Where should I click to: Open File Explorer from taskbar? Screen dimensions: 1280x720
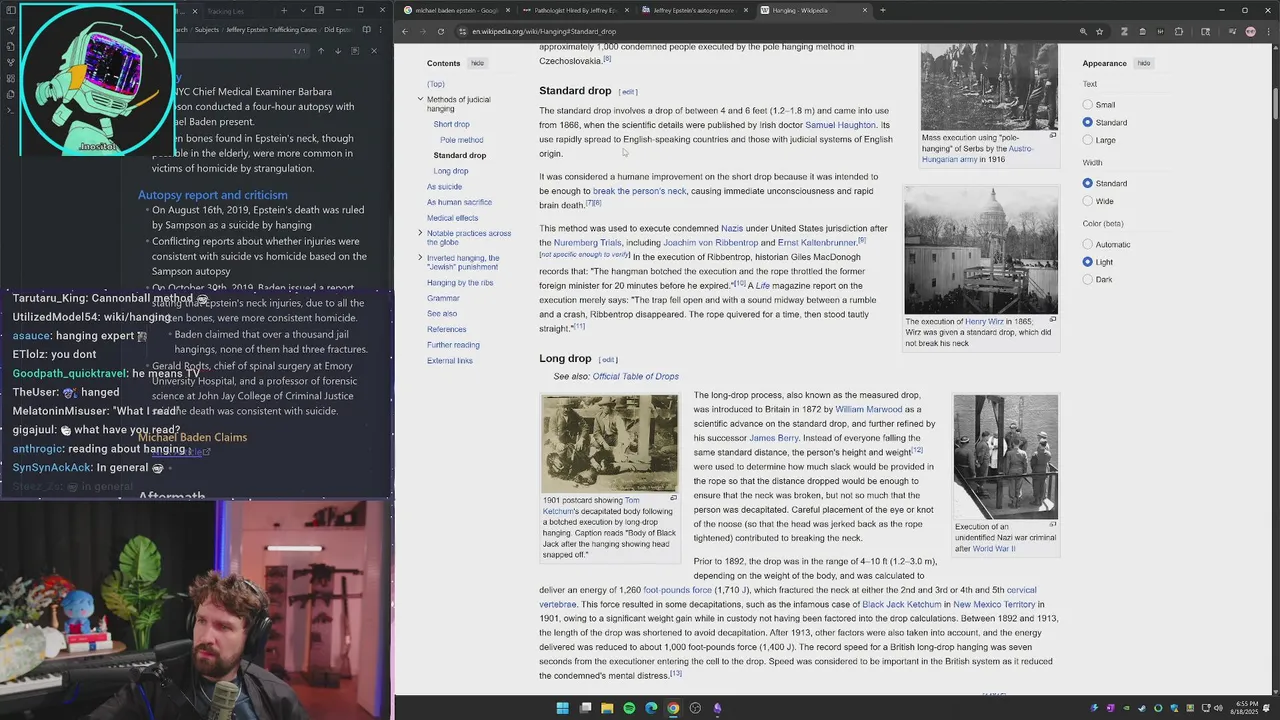[607, 708]
